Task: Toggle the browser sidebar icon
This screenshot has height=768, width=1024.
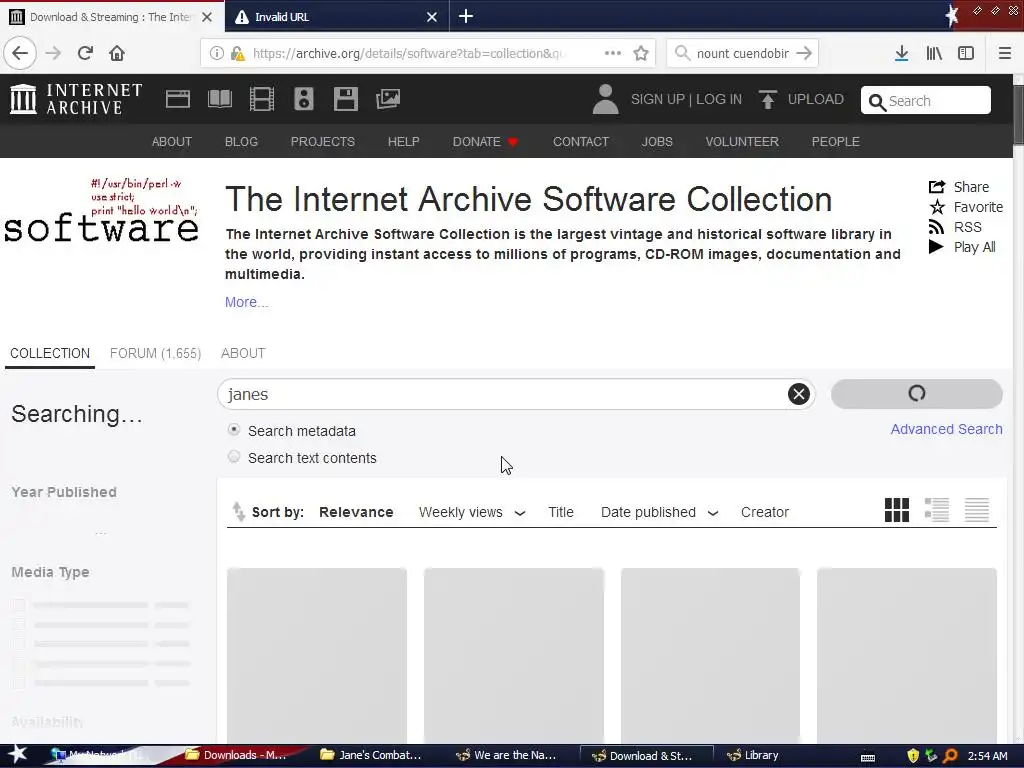Action: pyautogui.click(x=966, y=53)
